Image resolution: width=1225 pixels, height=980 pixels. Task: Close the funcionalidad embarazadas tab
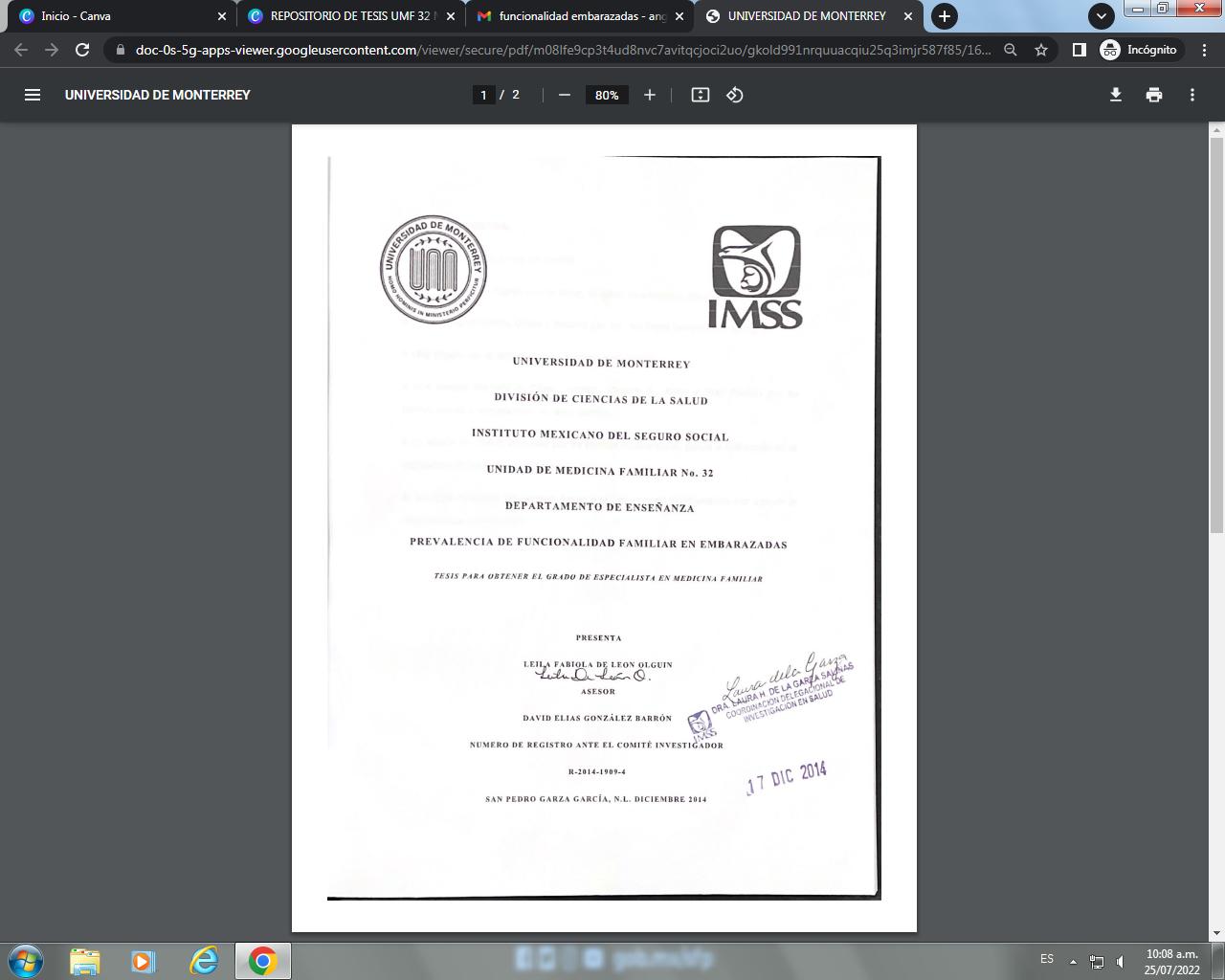679,16
